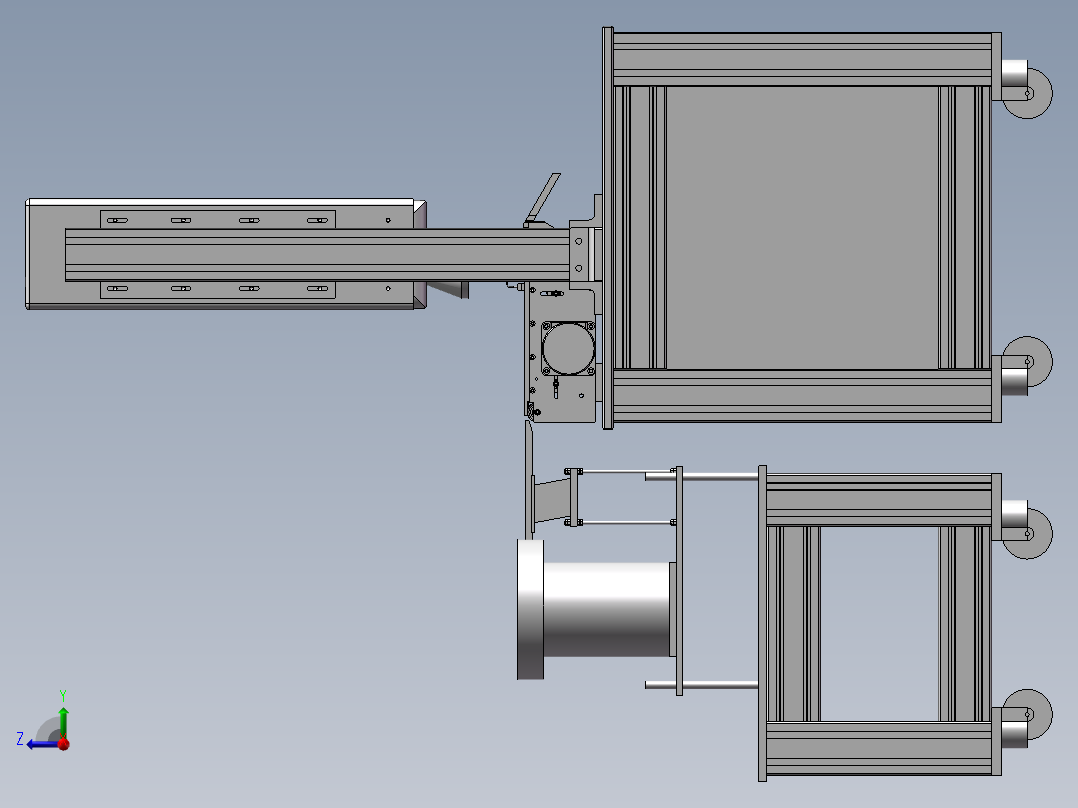Click the angled lever handle above the frame
1078x808 pixels.
point(545,195)
